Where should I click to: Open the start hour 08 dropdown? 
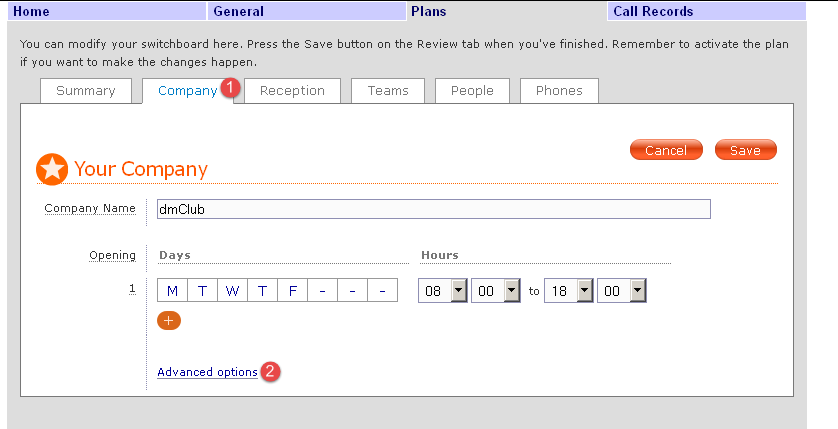(x=443, y=291)
